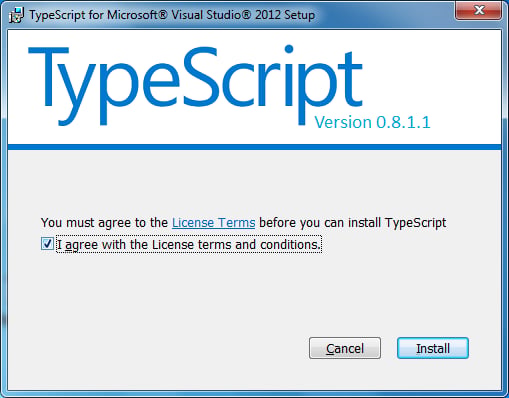Screen dimensions: 509x398
Task: Uncheck the license agreement checkbox
Action: point(47,244)
